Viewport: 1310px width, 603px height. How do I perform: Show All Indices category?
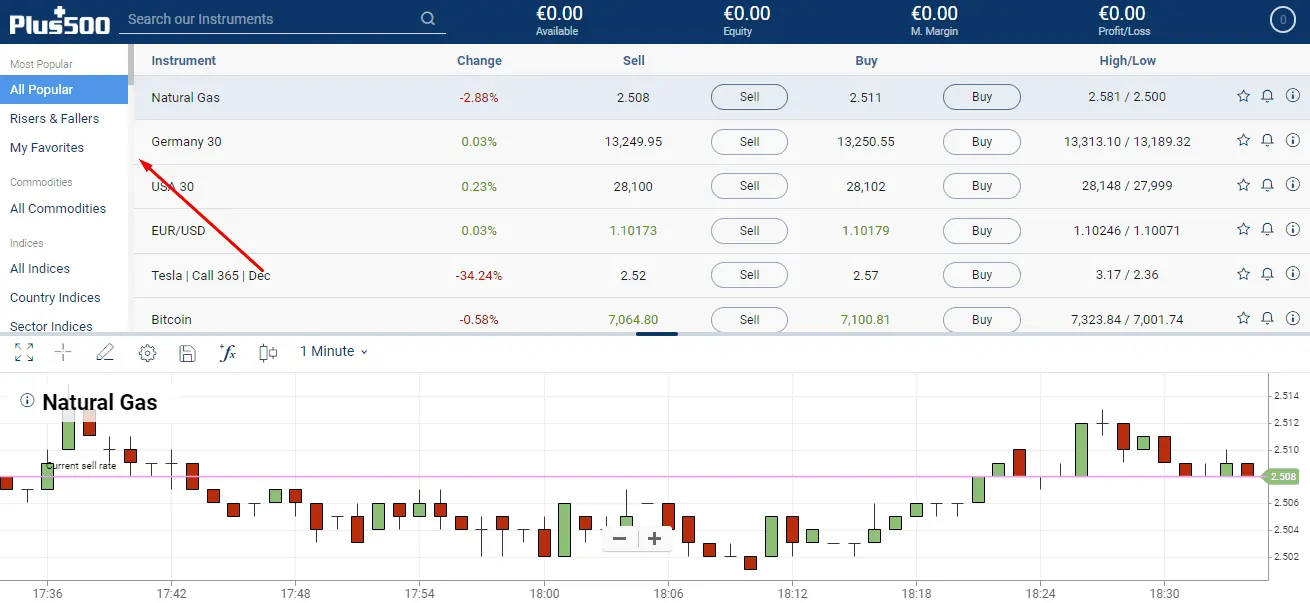pos(40,268)
